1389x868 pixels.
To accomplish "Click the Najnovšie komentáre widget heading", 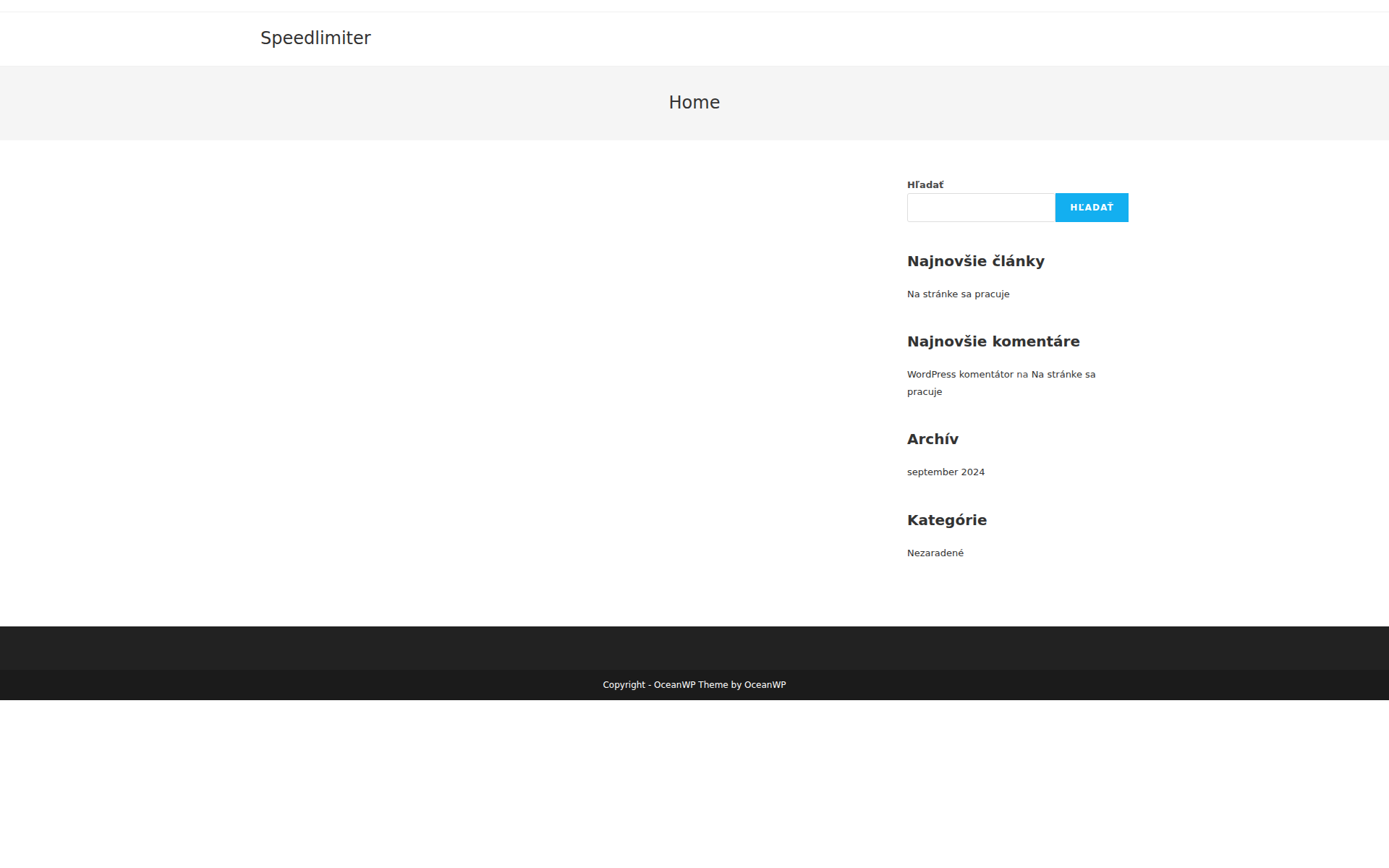I will pos(993,341).
